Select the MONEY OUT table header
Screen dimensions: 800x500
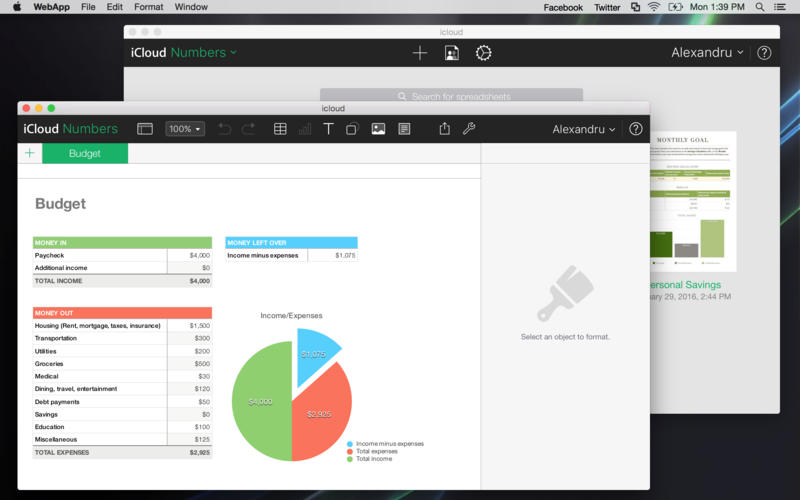coord(122,313)
